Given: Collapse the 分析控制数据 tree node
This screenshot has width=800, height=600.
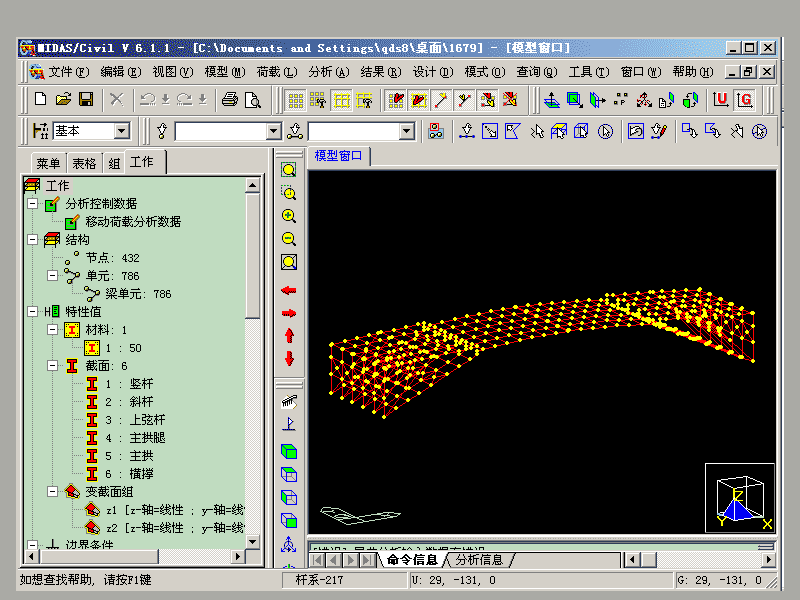Looking at the screenshot, I should click(x=33, y=204).
